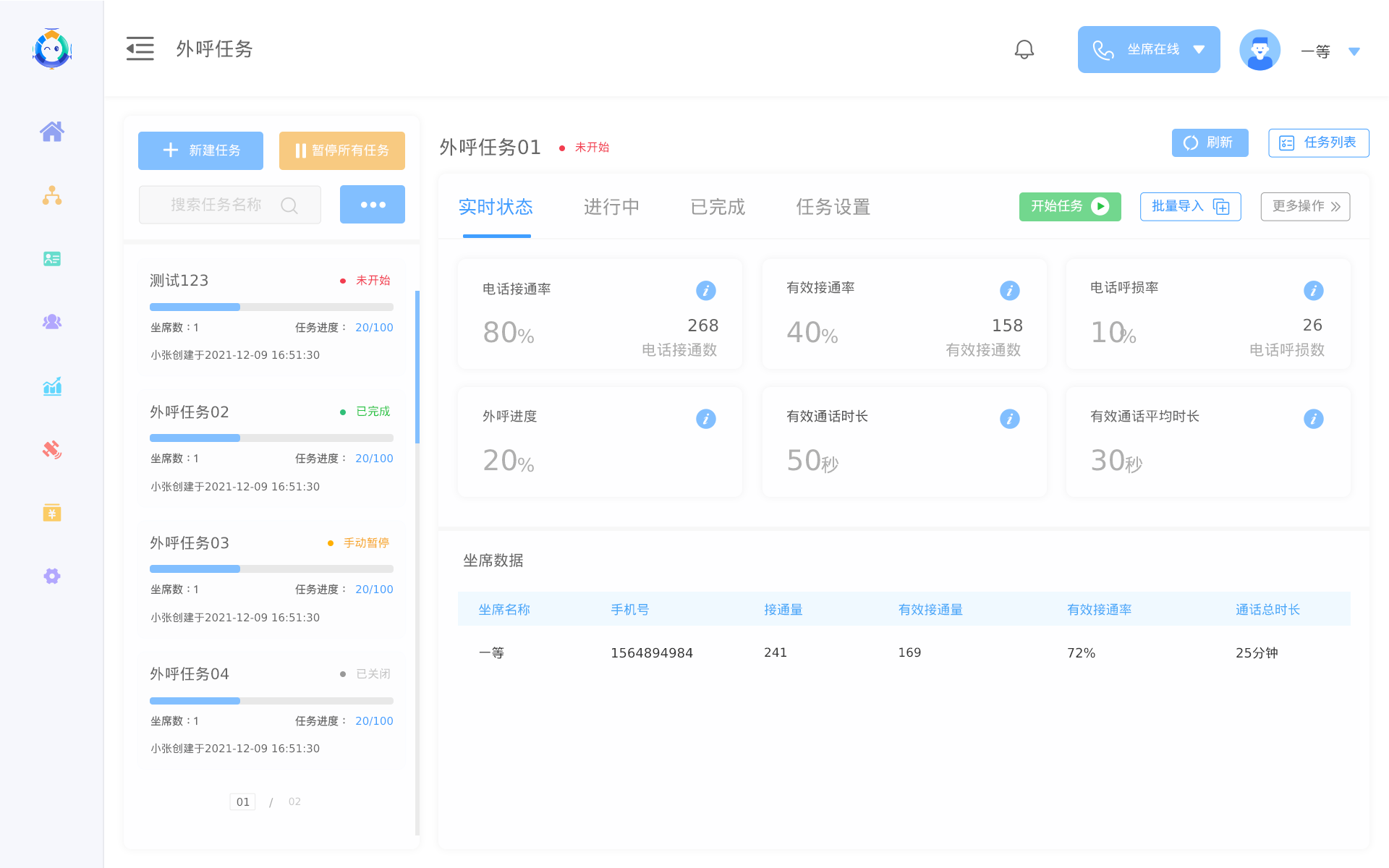1389x868 pixels.
Task: Click the 坐席数：1 label of 外呼任务04
Action: click(x=174, y=721)
